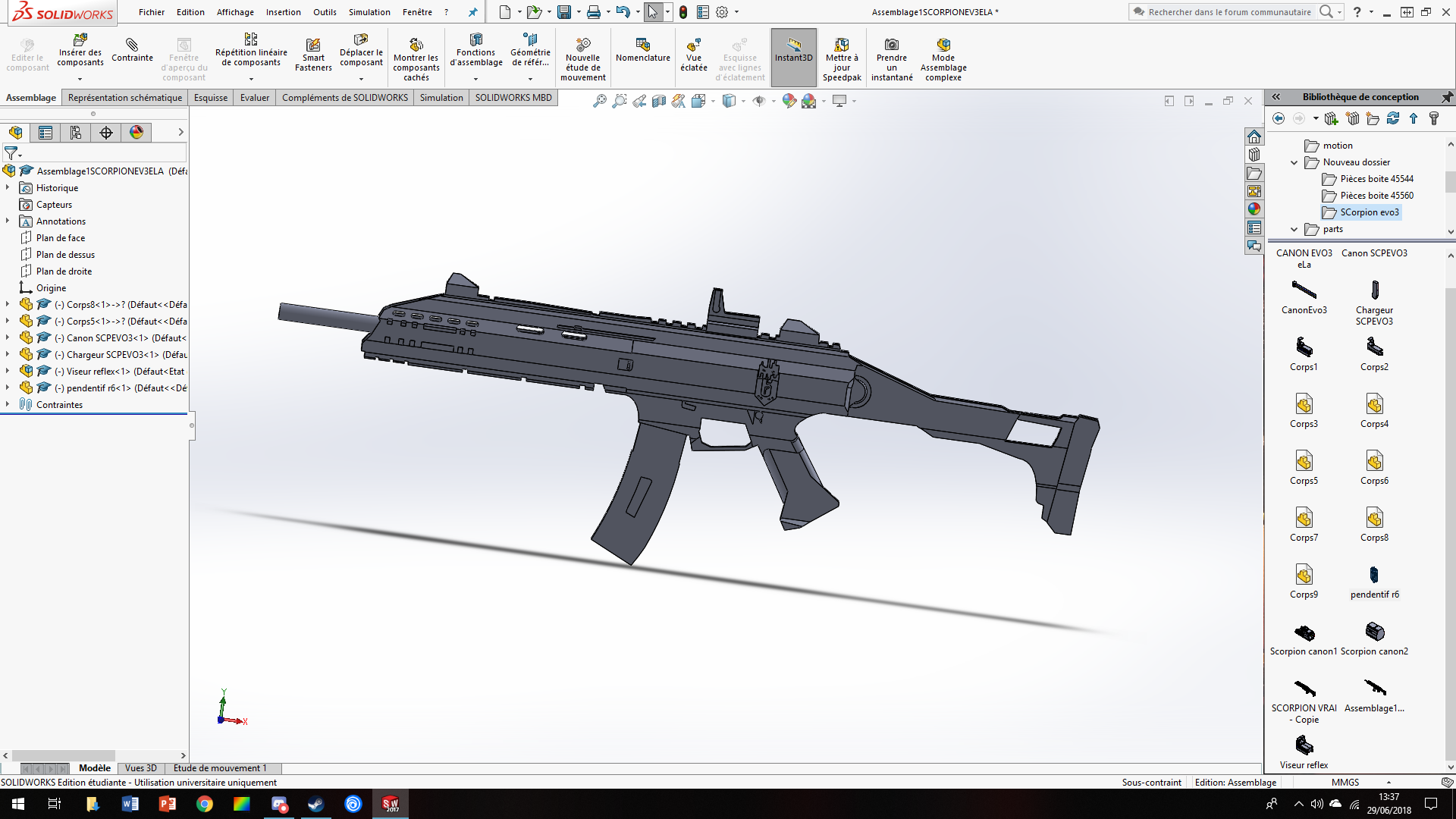The width and height of the screenshot is (1456, 819).
Task: Open Etude de mouvement 1 tab
Action: [x=220, y=768]
